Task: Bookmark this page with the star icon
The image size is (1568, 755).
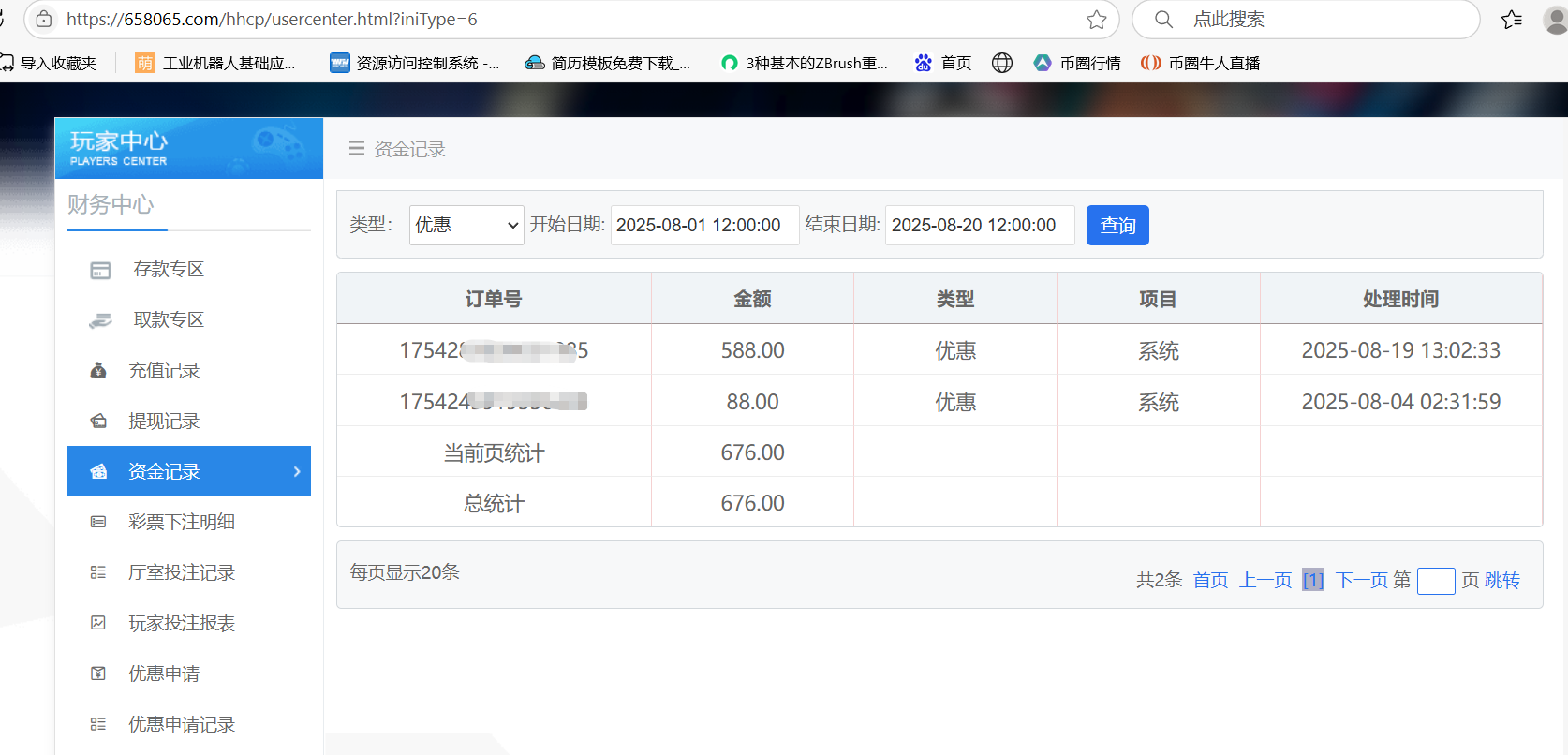Action: [1096, 20]
